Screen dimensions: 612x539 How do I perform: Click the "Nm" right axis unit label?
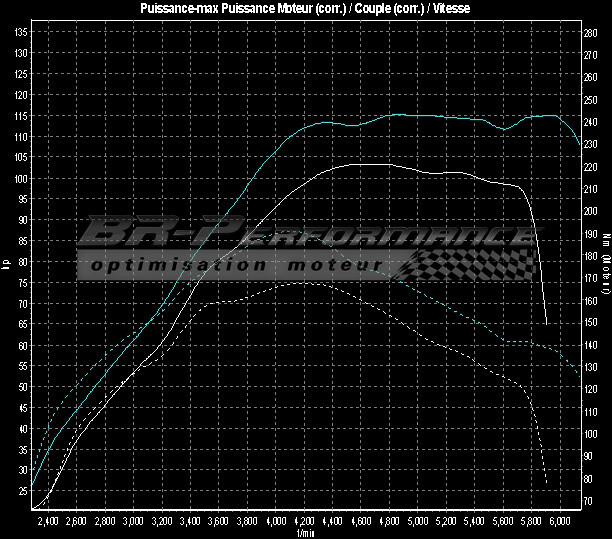(605, 240)
